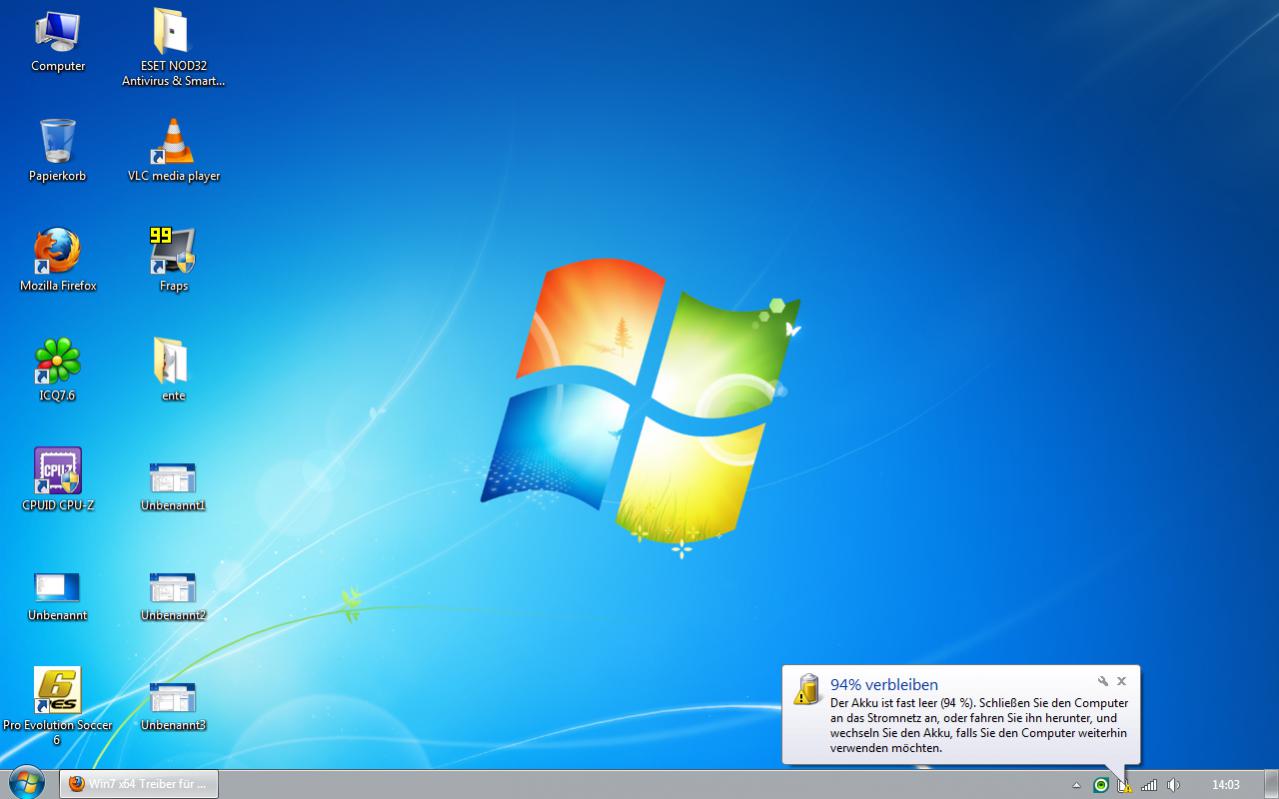Select the Fraps shortcut icon

pos(173,261)
